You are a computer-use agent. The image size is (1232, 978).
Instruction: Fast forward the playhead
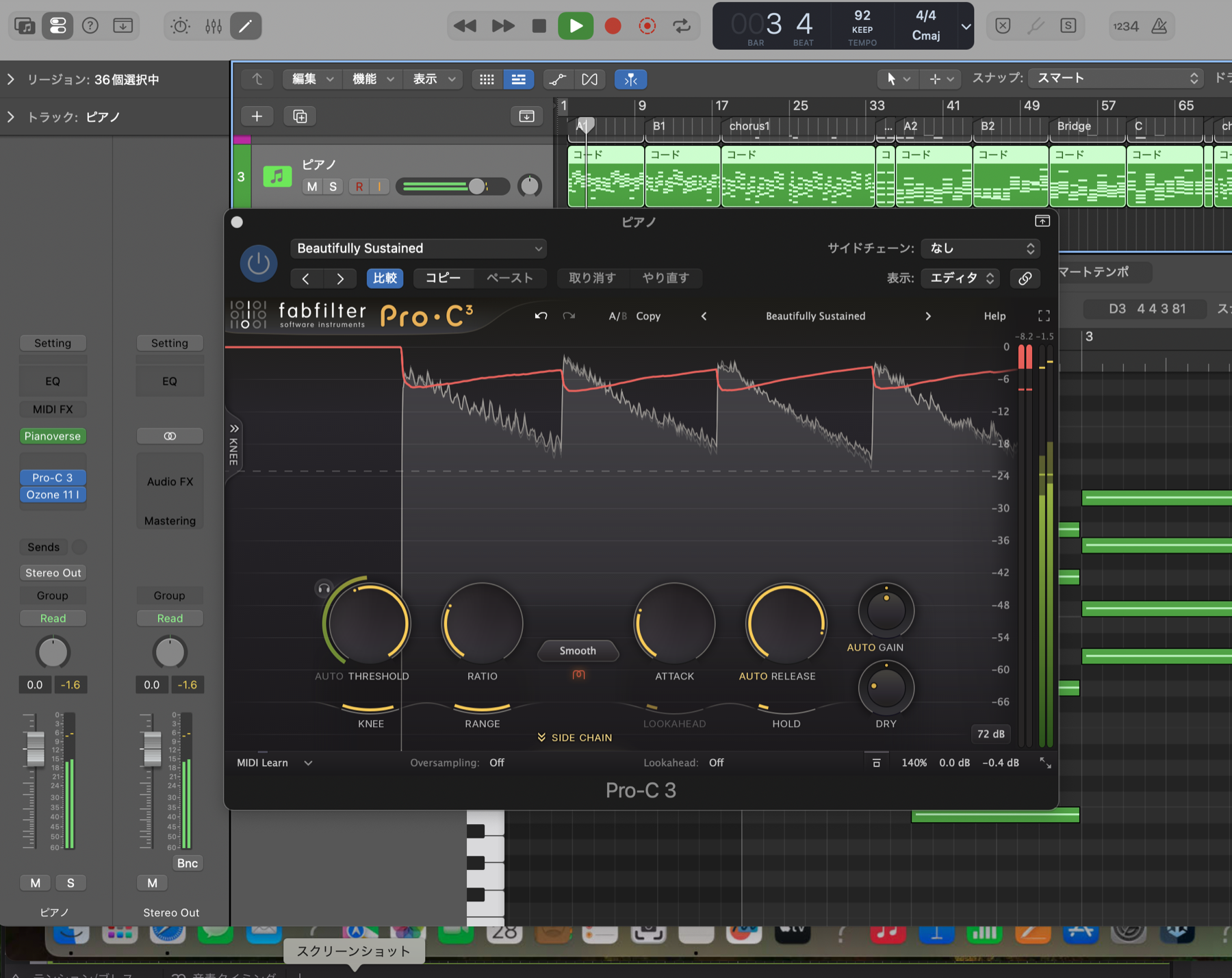click(x=503, y=26)
